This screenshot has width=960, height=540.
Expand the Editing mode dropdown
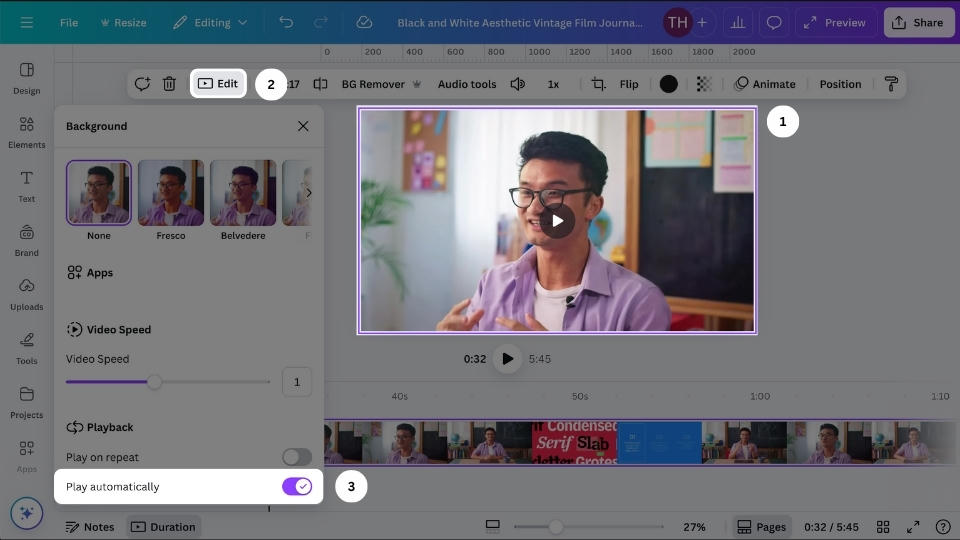[210, 22]
